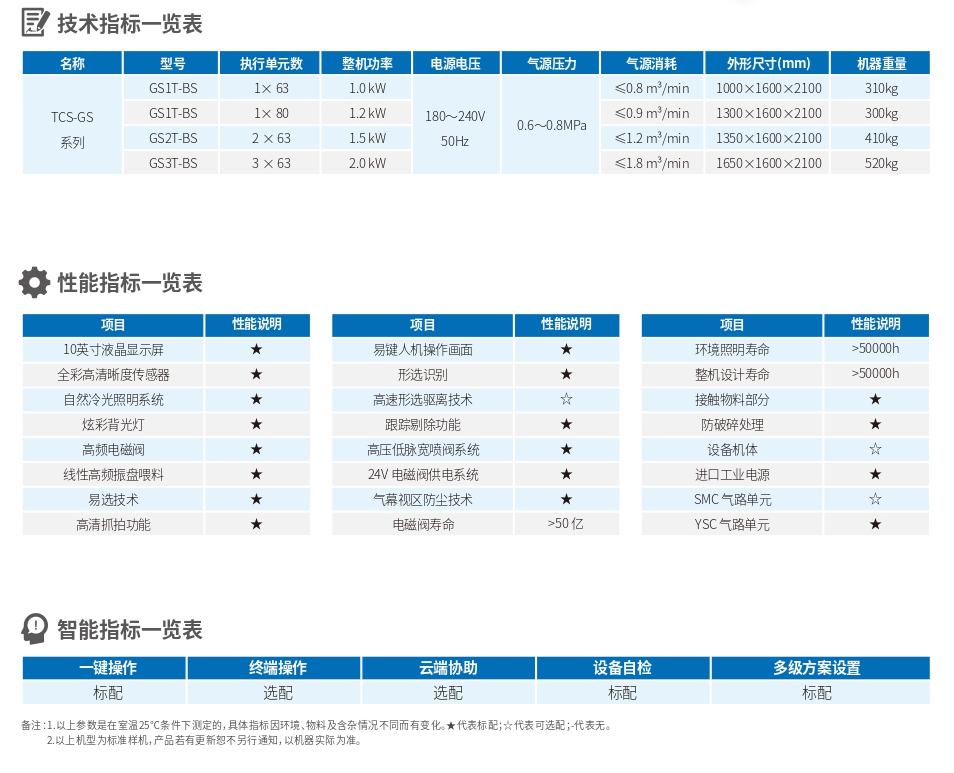Click the hollow star beside 高速形选驱离技术
This screenshot has width=954, height=773.
pyautogui.click(x=567, y=399)
